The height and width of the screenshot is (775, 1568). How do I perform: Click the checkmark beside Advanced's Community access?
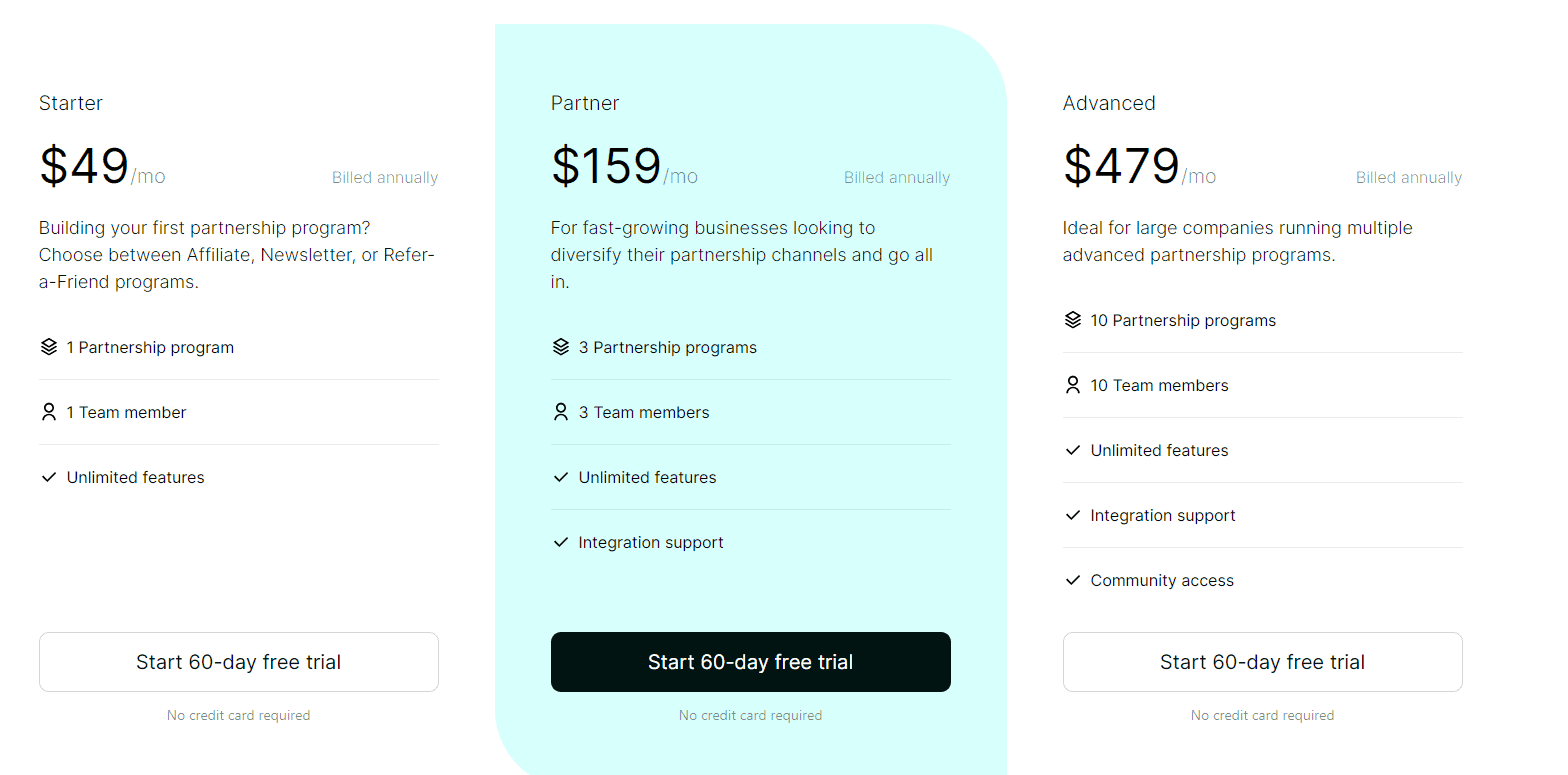(1072, 580)
